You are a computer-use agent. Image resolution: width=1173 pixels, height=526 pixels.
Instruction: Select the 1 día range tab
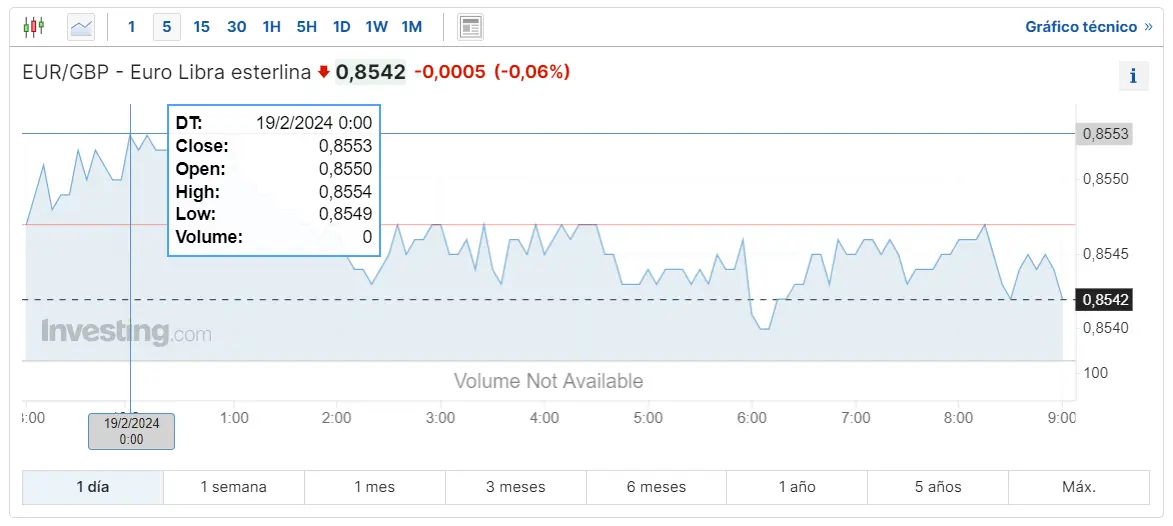(x=93, y=487)
